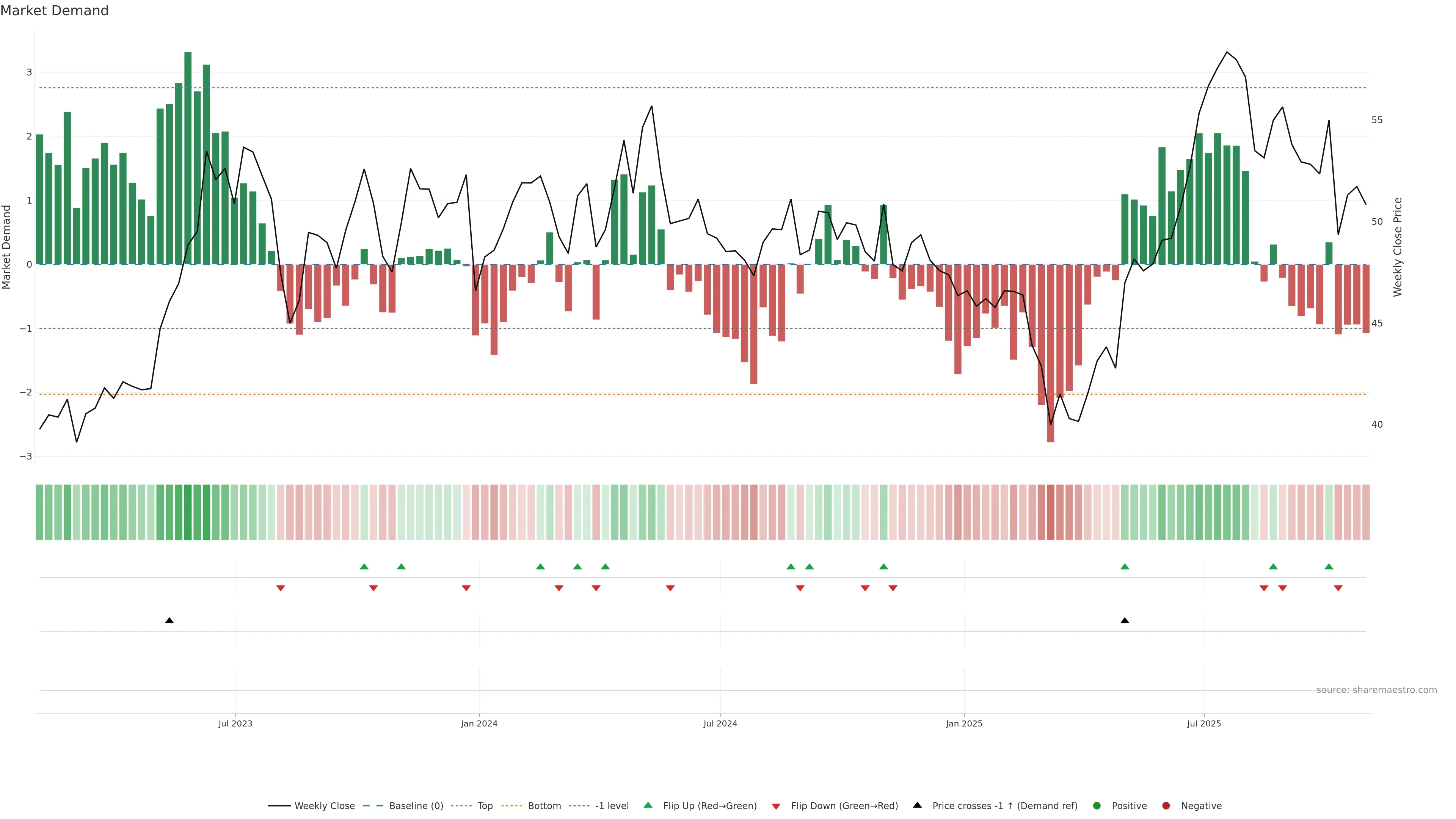Click the darkest red heatmap cell in color strip
The width and height of the screenshot is (1456, 819).
pyautogui.click(x=1050, y=512)
